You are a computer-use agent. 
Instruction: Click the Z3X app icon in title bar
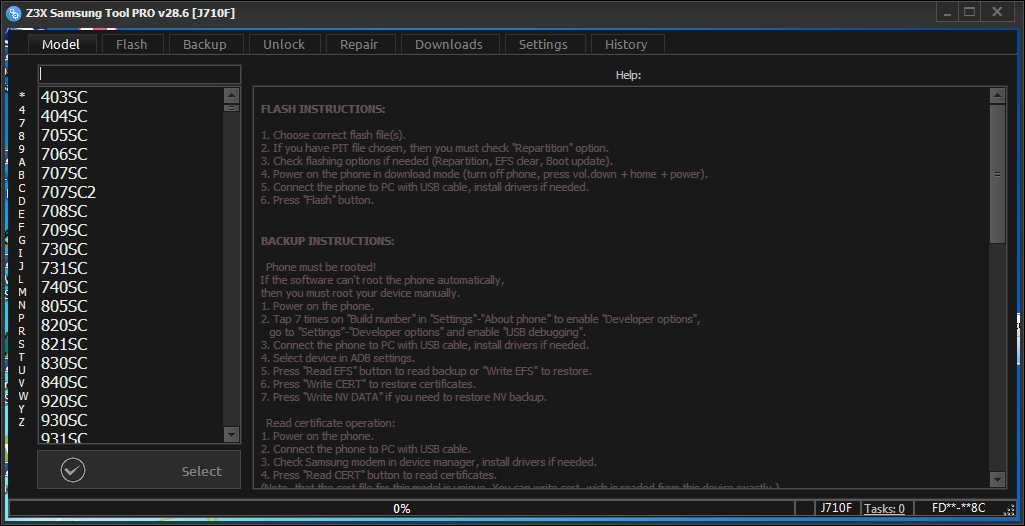(x=12, y=12)
